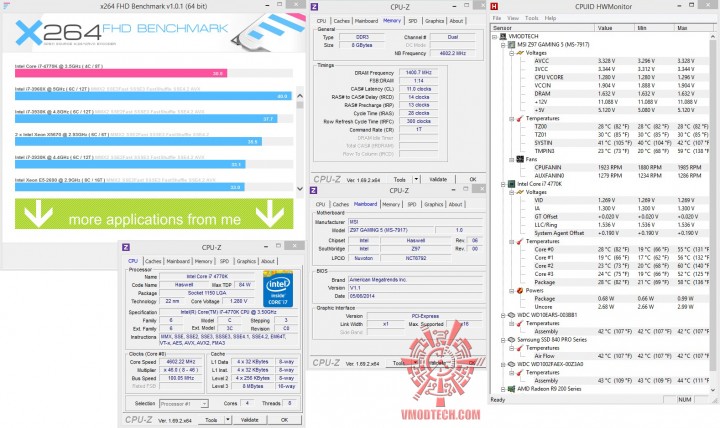This screenshot has width=720, height=428.
Task: Click the Voltages icon under Intel Core i7 4770K
Action: (520, 192)
